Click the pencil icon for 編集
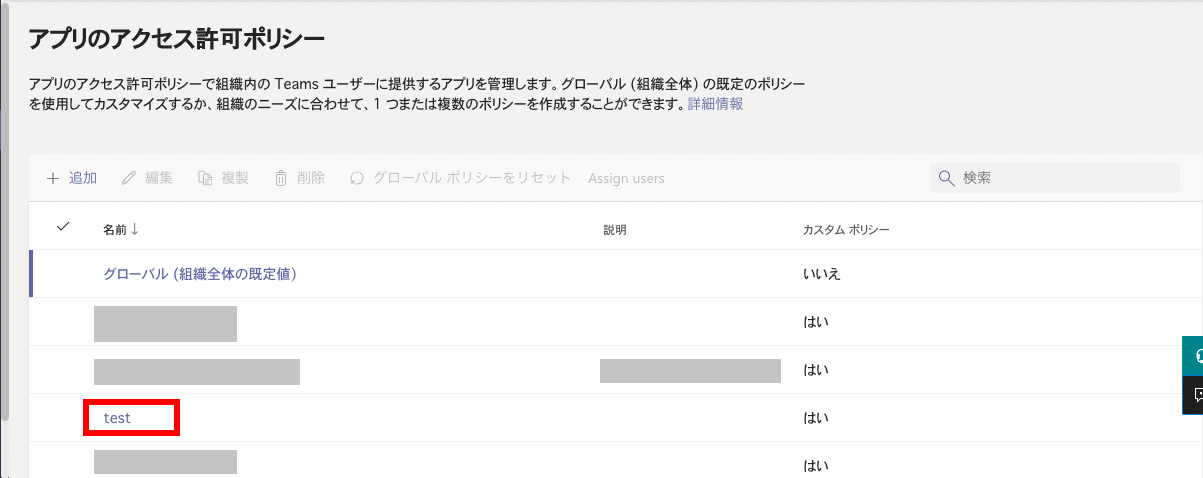 (128, 178)
